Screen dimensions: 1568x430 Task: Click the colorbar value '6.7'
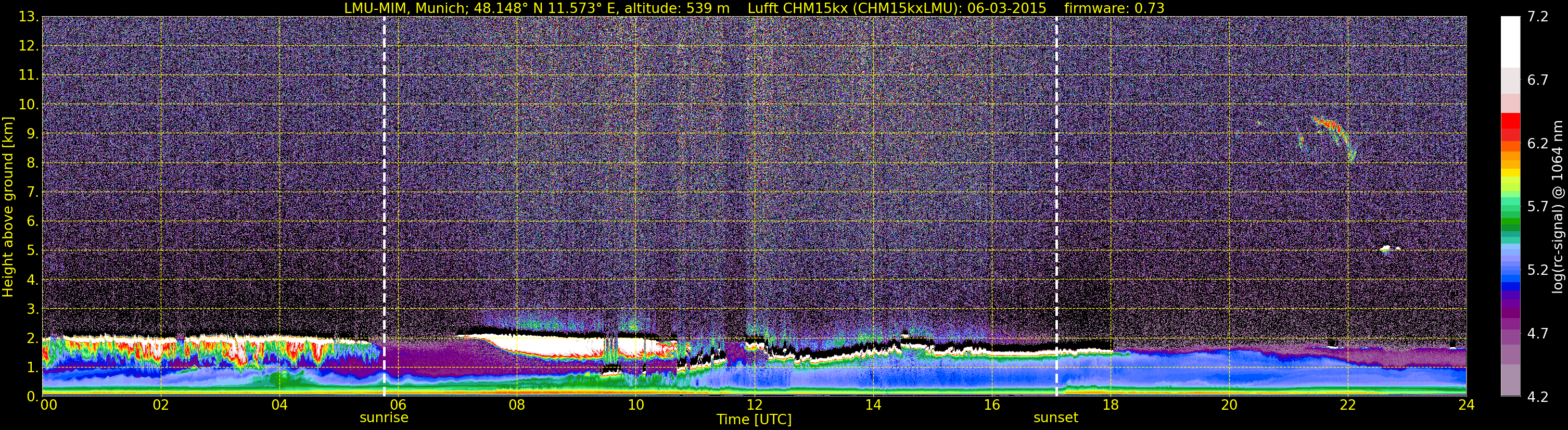point(1538,80)
